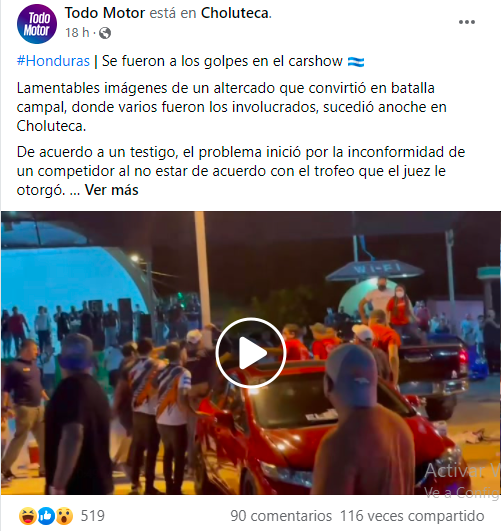Open the Todo Motor page name

tap(105, 13)
